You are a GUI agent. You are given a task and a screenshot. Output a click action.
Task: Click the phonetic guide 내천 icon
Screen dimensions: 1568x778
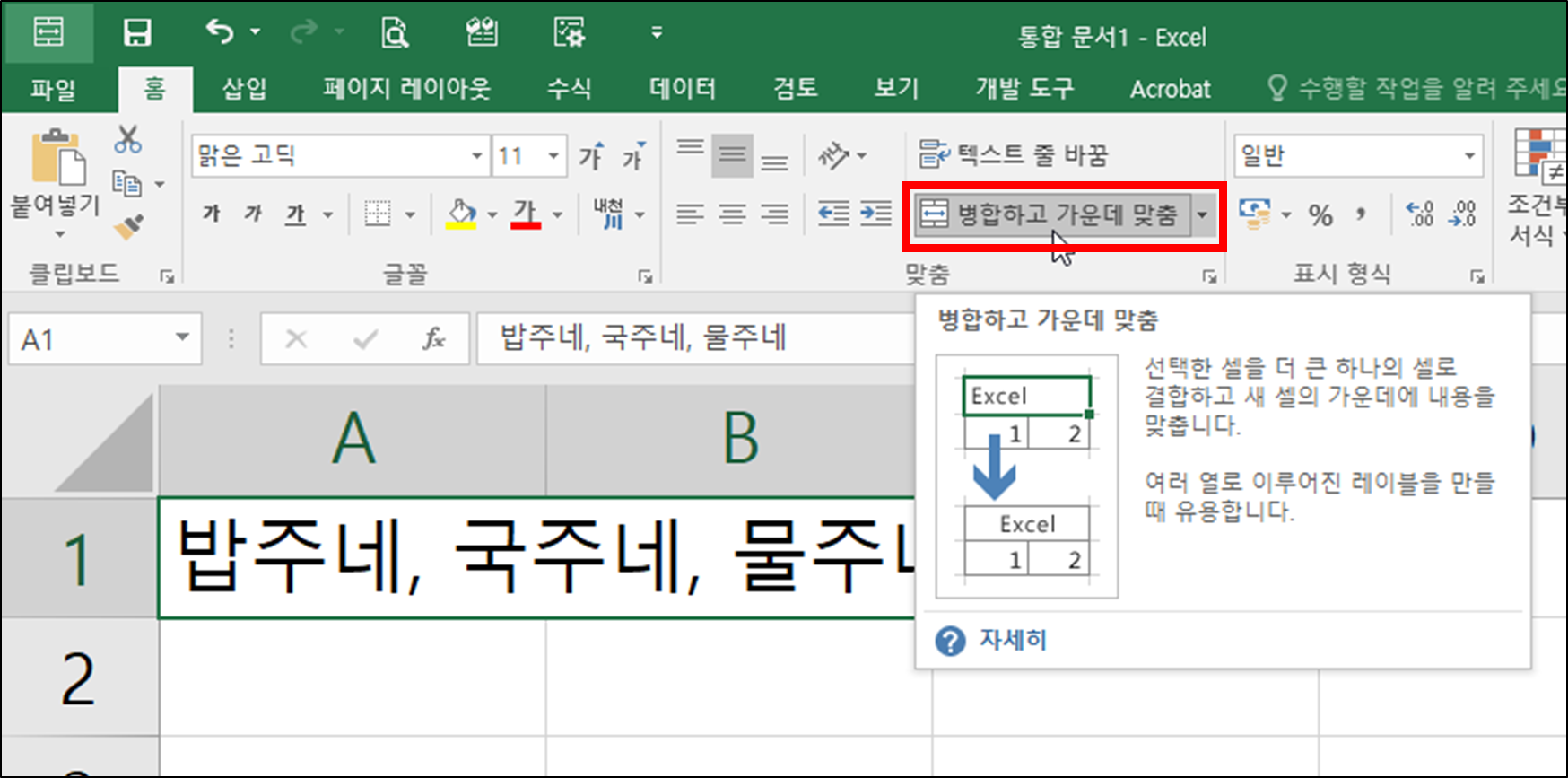608,214
